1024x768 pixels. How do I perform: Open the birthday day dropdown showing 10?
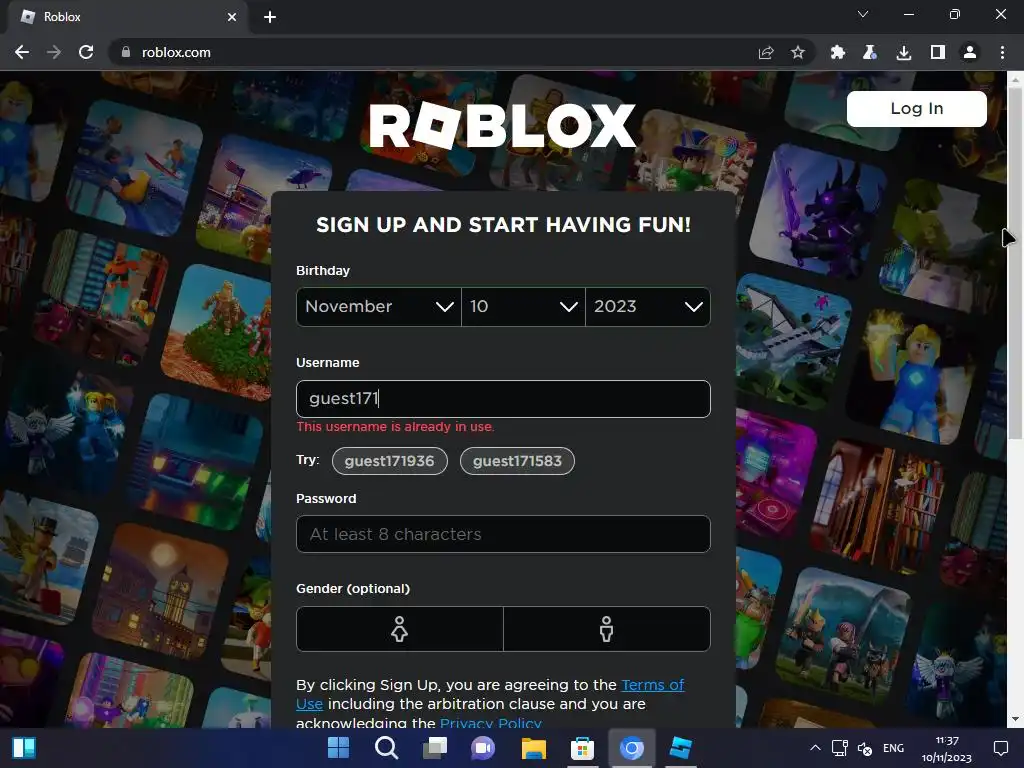coord(523,306)
